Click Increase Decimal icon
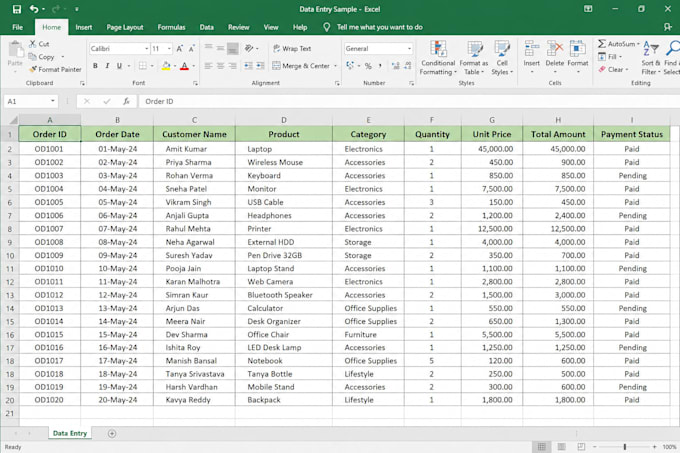Screen dimensions: 680x453 pyautogui.click(x=396, y=66)
